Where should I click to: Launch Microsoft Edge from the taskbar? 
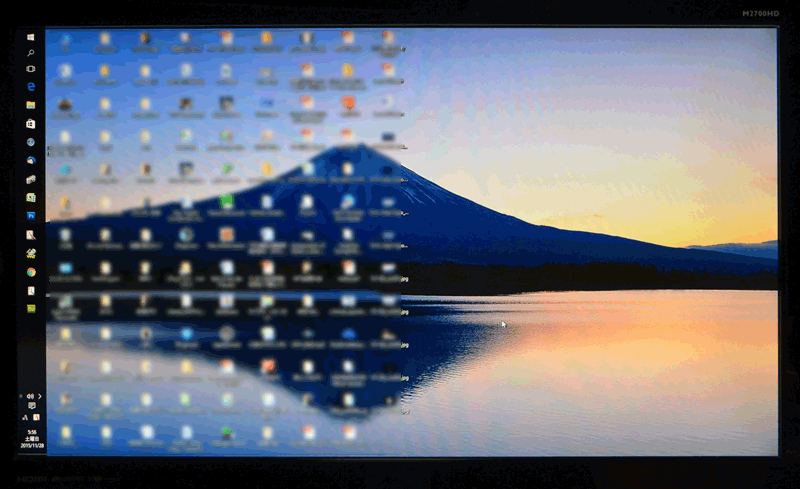point(31,86)
